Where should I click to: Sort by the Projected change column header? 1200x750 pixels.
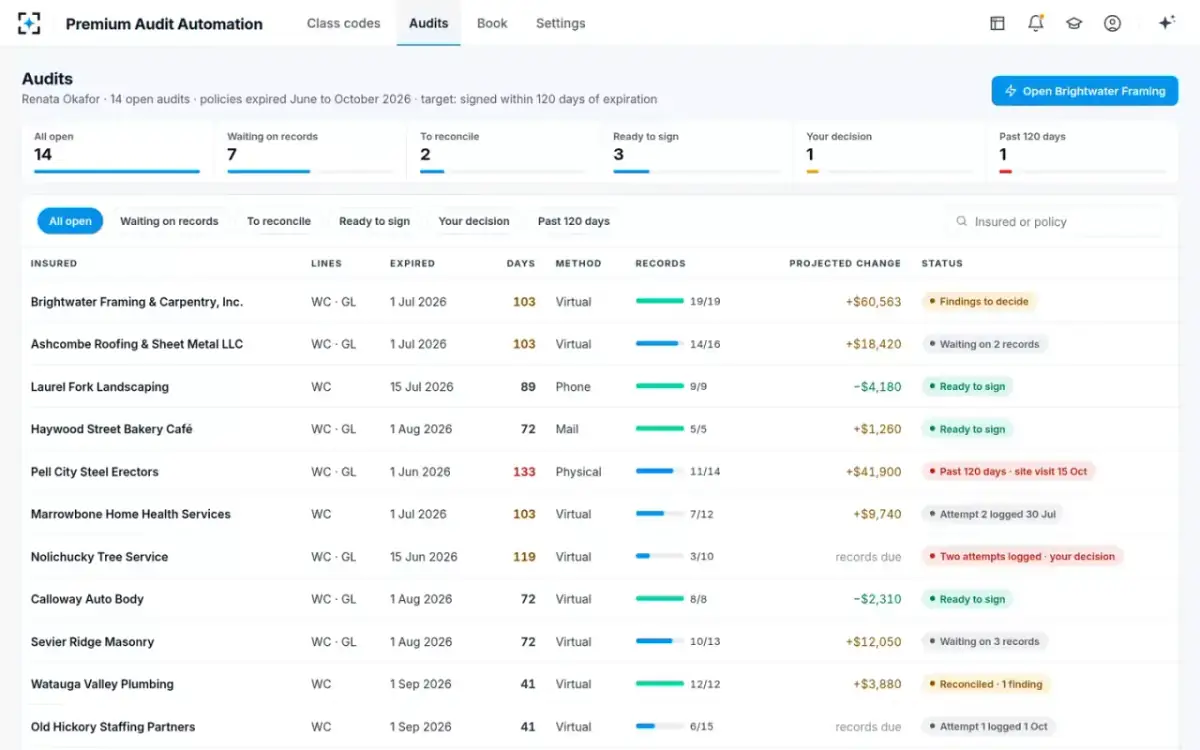click(x=845, y=264)
